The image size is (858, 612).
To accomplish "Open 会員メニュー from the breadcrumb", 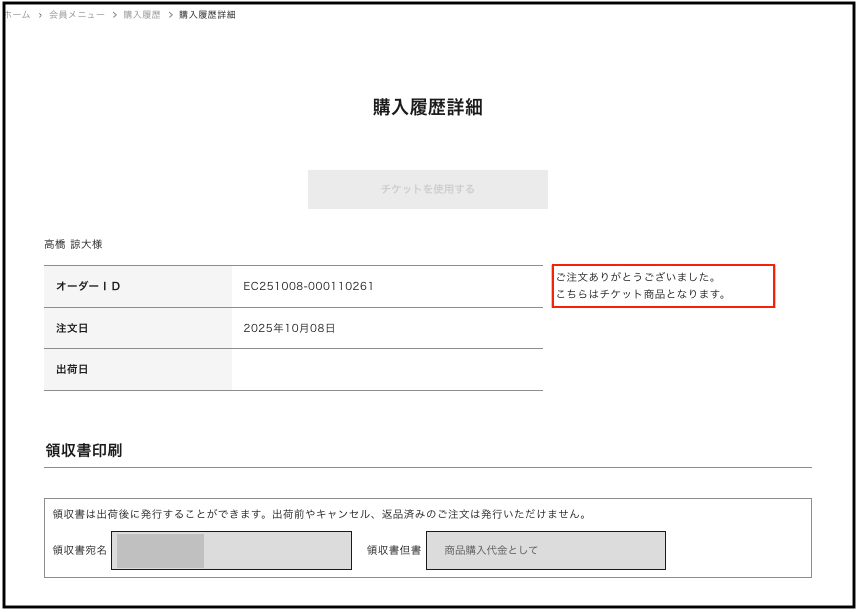I will pyautogui.click(x=77, y=15).
